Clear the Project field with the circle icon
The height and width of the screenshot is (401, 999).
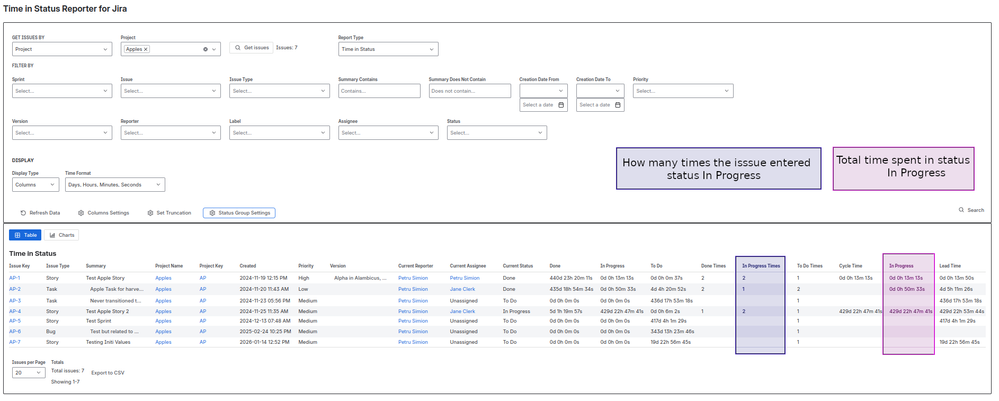coord(205,49)
